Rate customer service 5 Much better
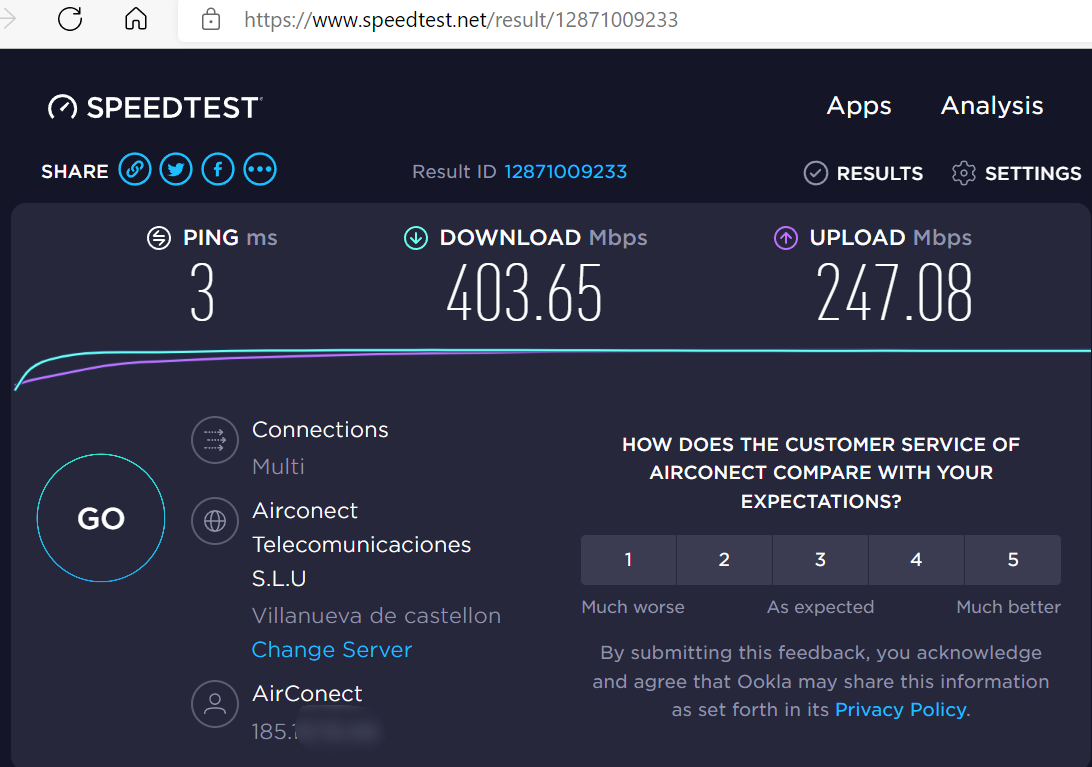Image resolution: width=1092 pixels, height=767 pixels. [1013, 559]
